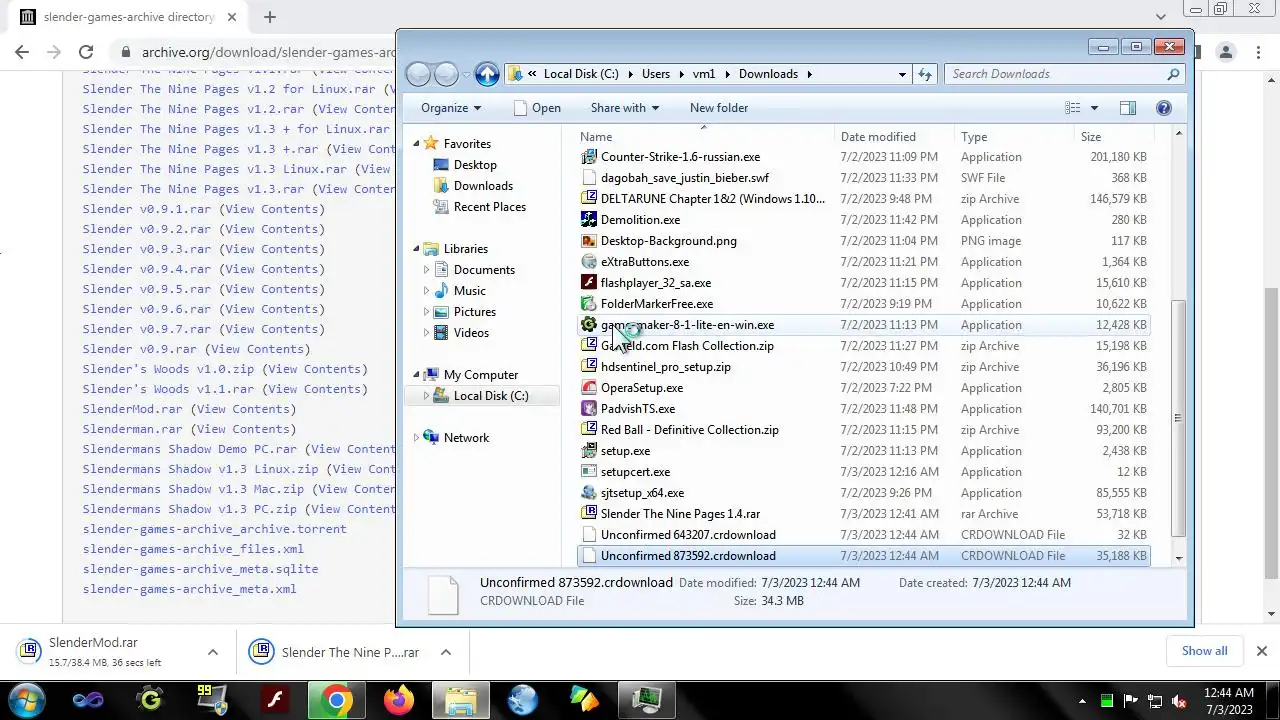Select Slender The Nine Pages 1.4.rar file
The image size is (1280, 720).
pos(864,514)
